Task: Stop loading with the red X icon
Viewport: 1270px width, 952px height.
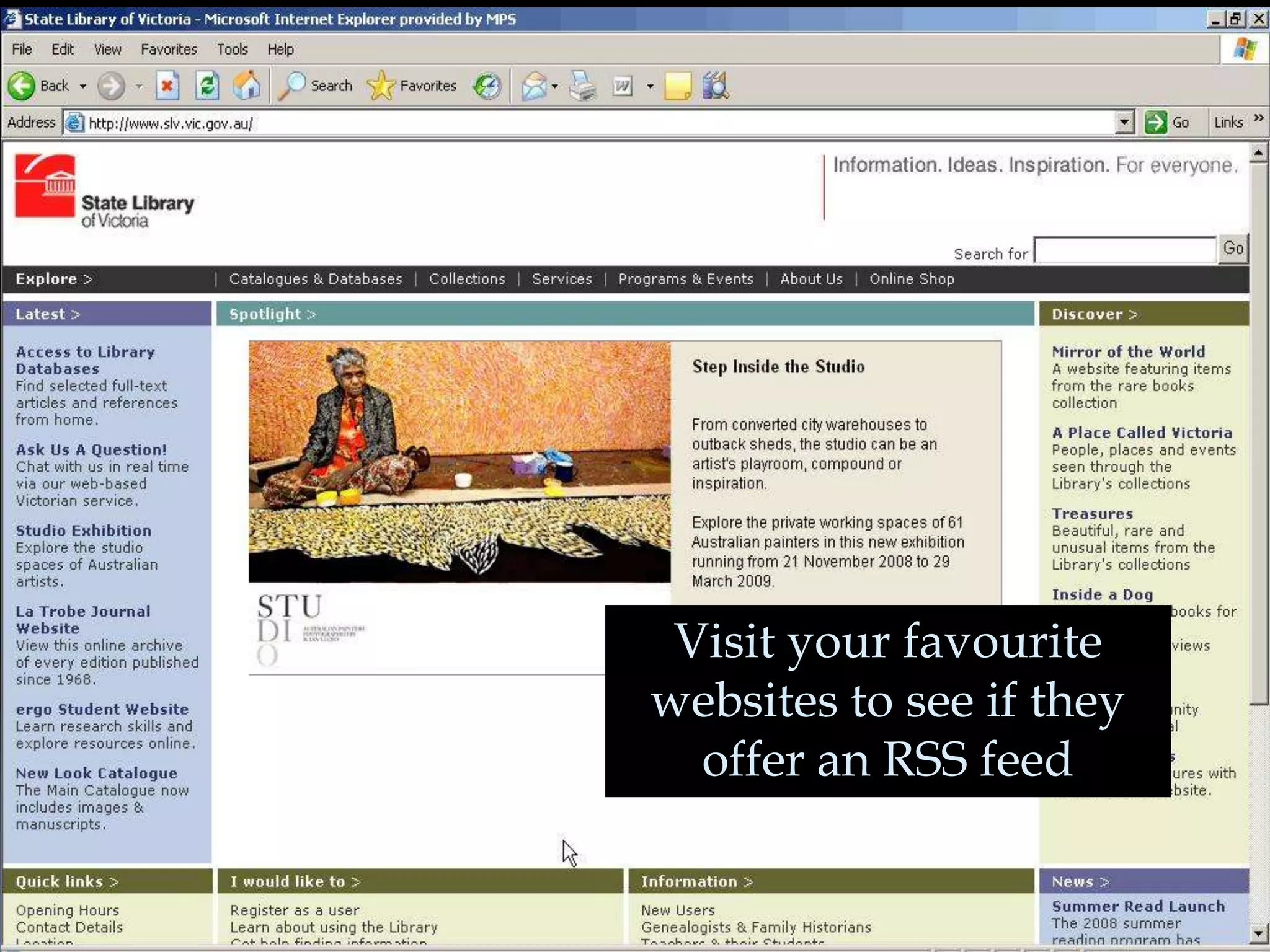Action: coord(167,86)
